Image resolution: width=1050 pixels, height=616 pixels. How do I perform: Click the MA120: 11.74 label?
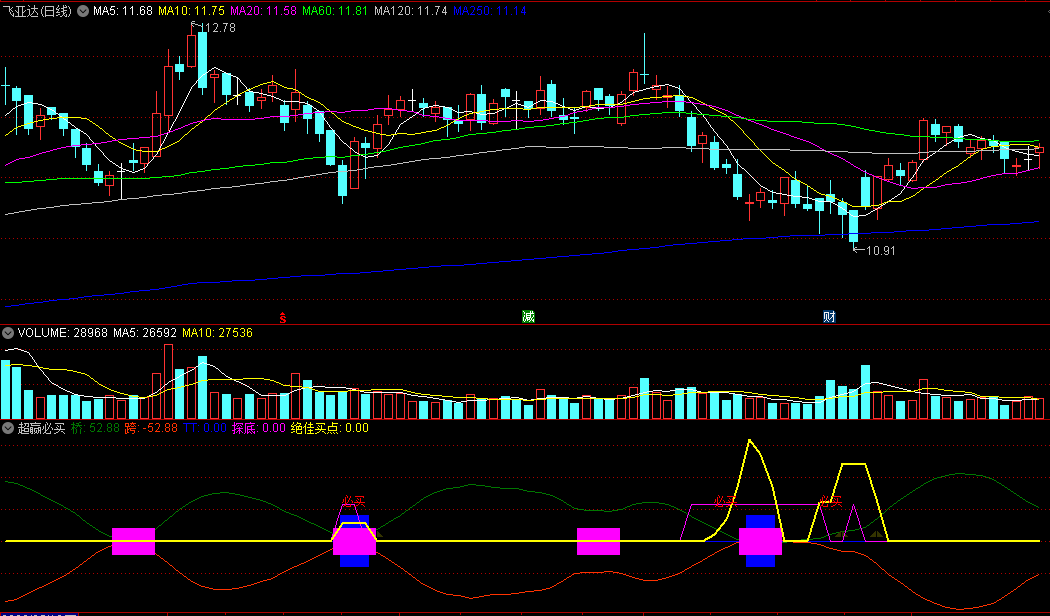coord(410,11)
